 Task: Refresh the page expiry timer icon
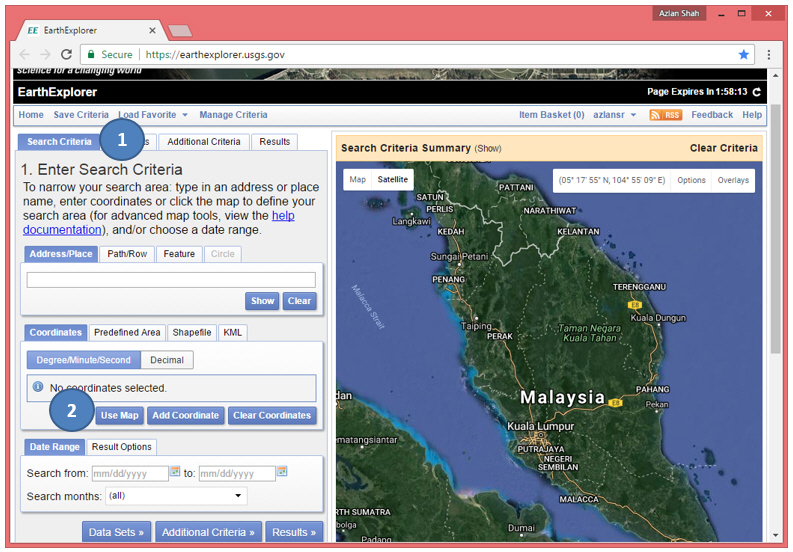click(x=757, y=92)
